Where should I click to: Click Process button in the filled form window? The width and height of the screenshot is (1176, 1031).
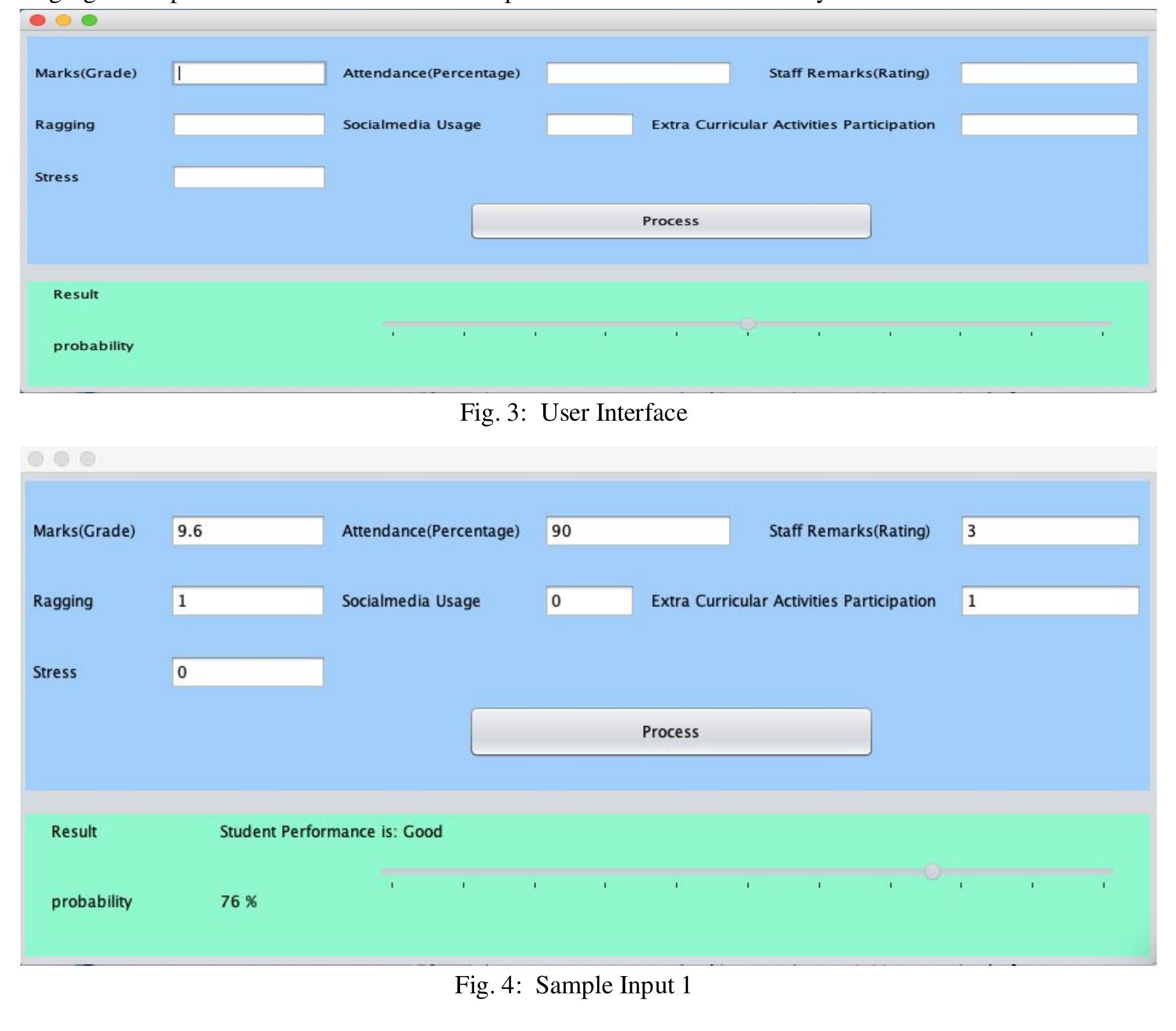click(x=671, y=732)
